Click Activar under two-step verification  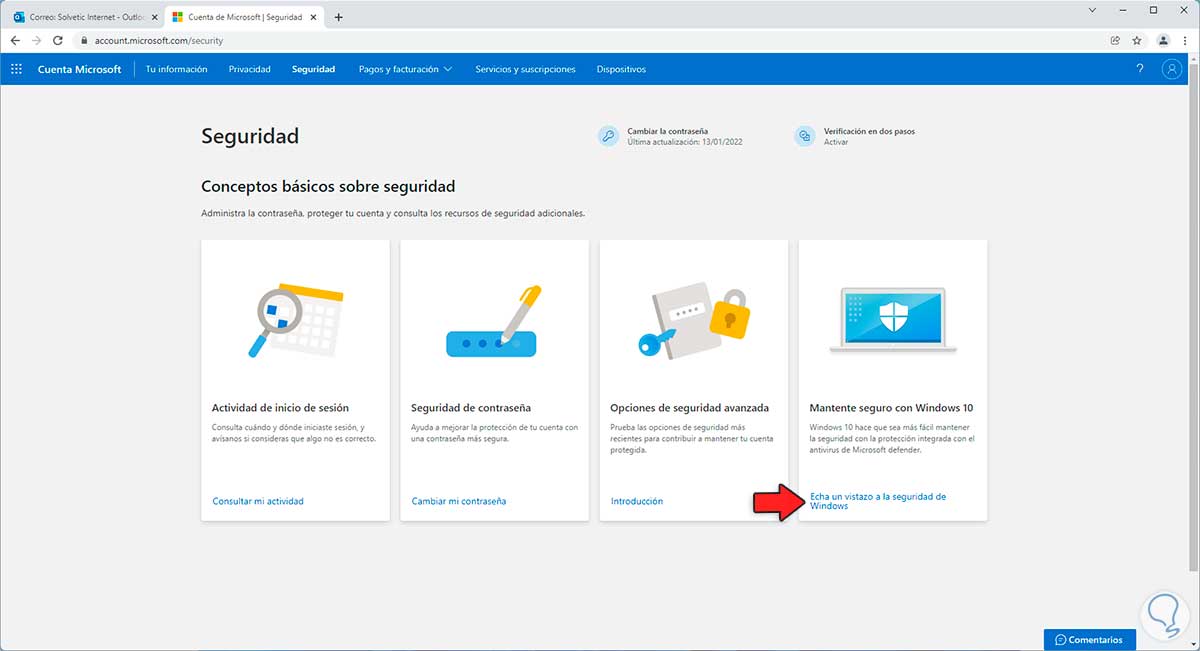(836, 142)
